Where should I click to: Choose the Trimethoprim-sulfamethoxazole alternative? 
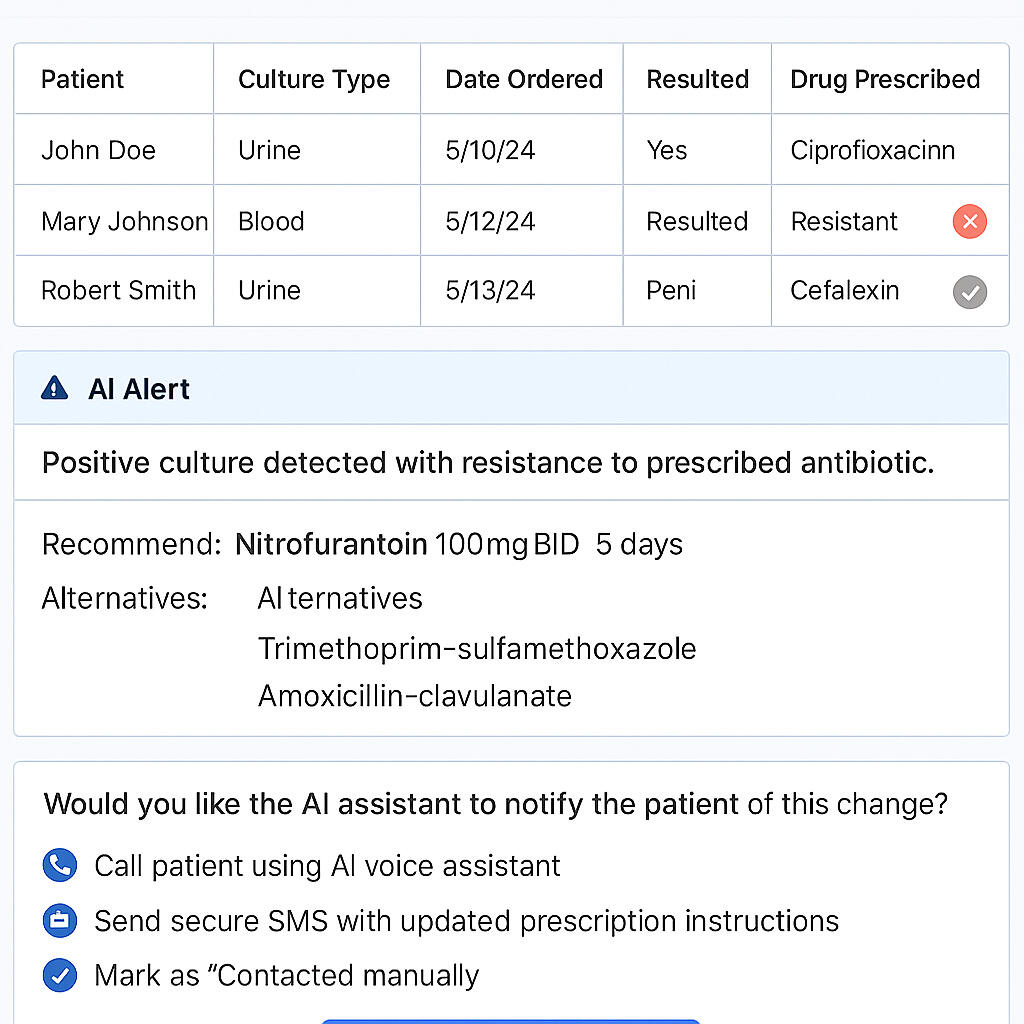[477, 648]
